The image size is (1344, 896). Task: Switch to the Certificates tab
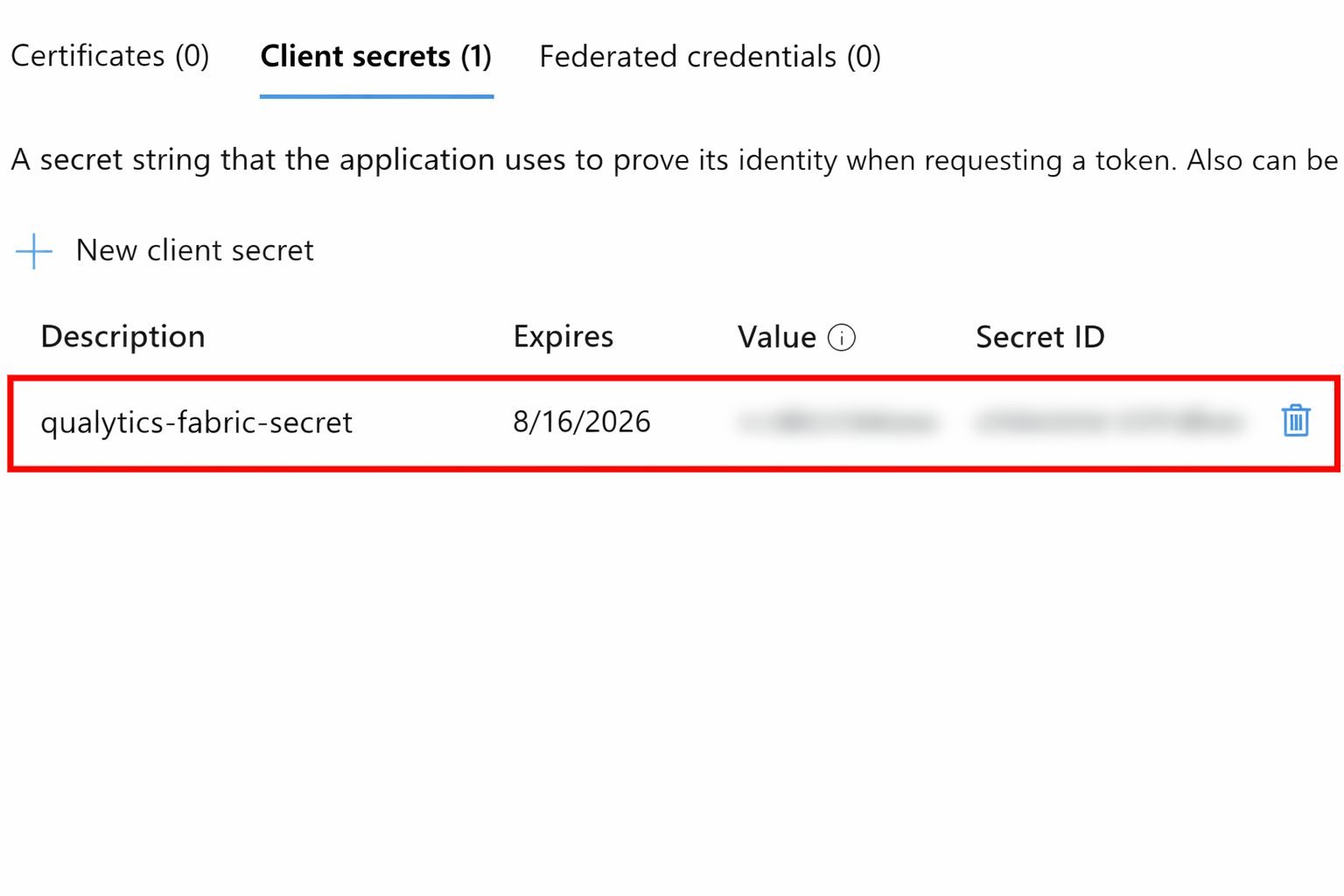[109, 56]
